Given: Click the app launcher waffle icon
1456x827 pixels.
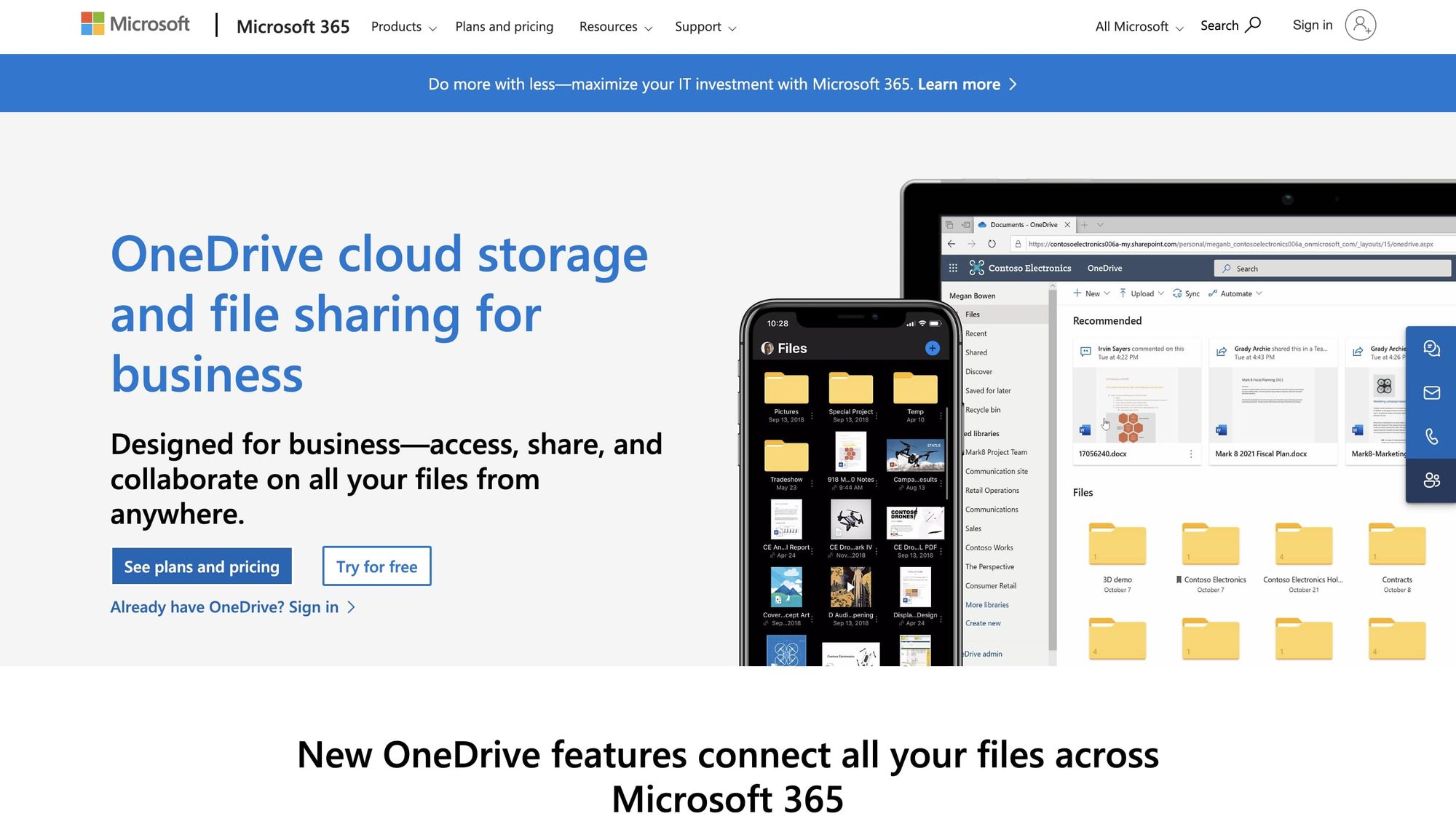Looking at the screenshot, I should point(953,267).
